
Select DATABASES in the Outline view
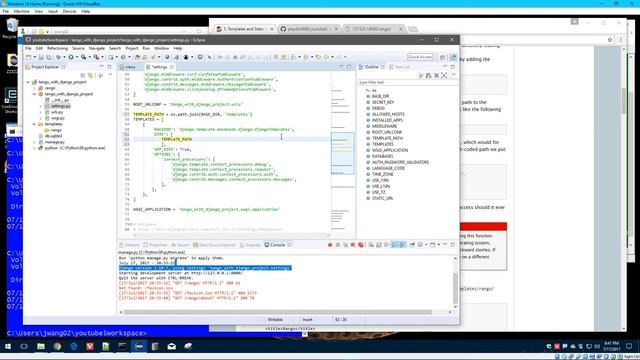pos(382,156)
